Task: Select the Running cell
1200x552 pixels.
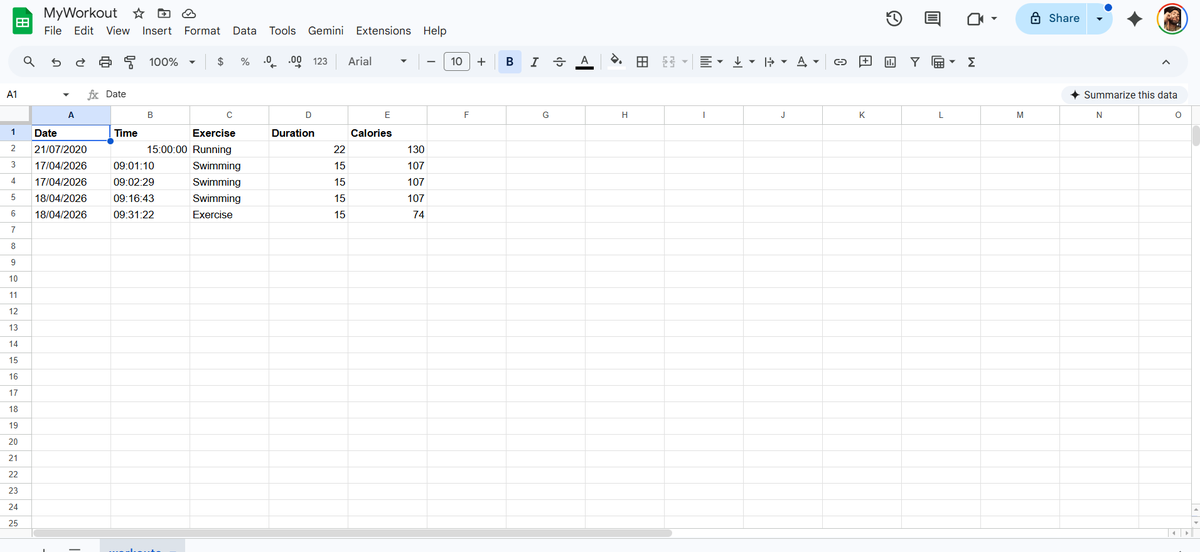Action: (229, 149)
